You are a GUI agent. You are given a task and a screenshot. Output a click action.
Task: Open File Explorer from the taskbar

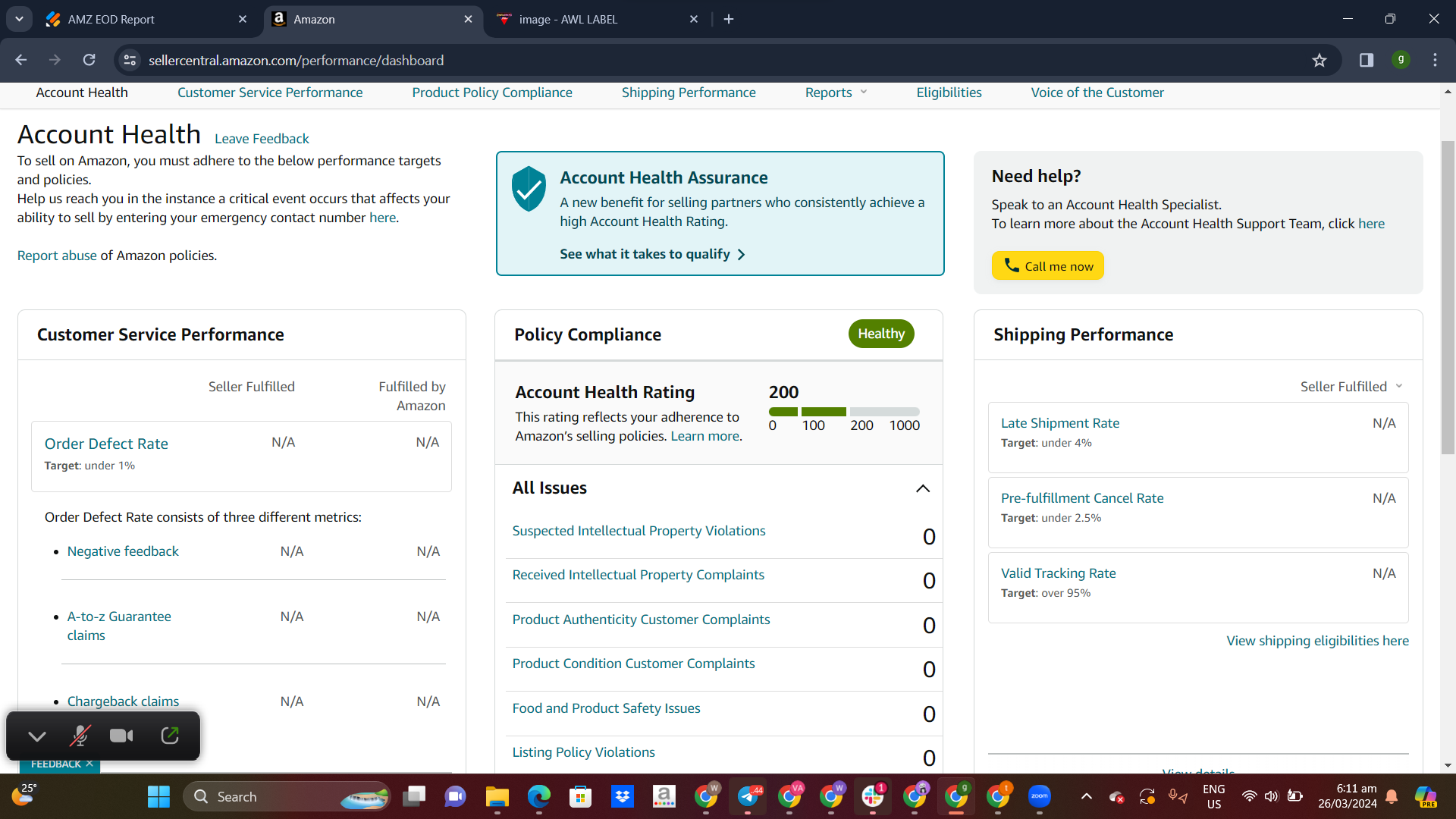[497, 796]
